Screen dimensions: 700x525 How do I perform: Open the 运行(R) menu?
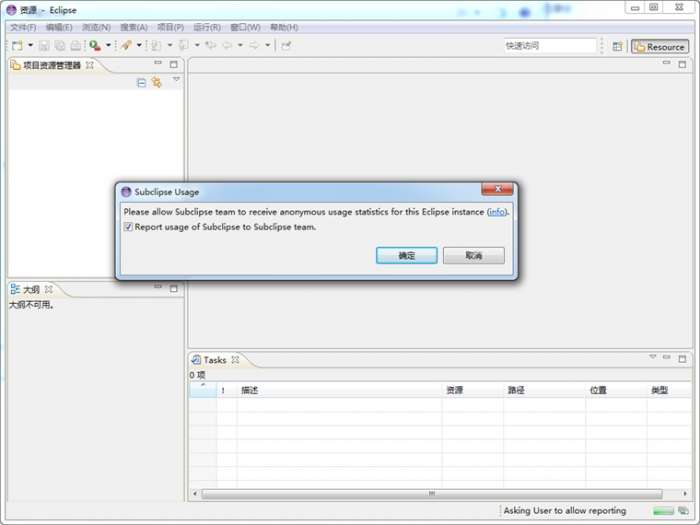click(207, 28)
